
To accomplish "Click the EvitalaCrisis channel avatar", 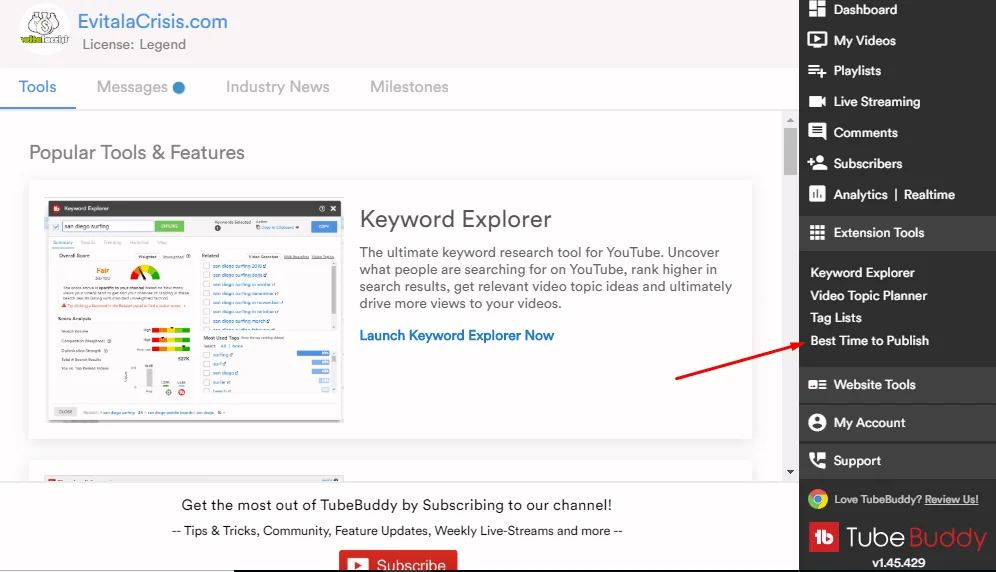I will coord(44,29).
